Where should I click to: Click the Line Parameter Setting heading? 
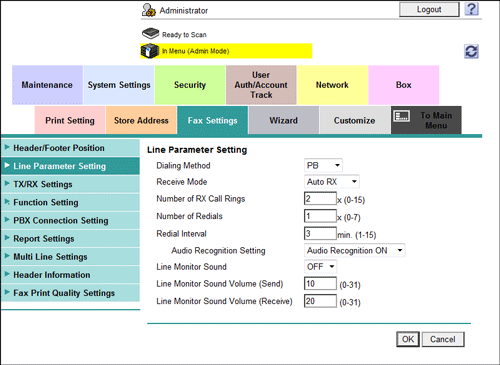tap(197, 150)
